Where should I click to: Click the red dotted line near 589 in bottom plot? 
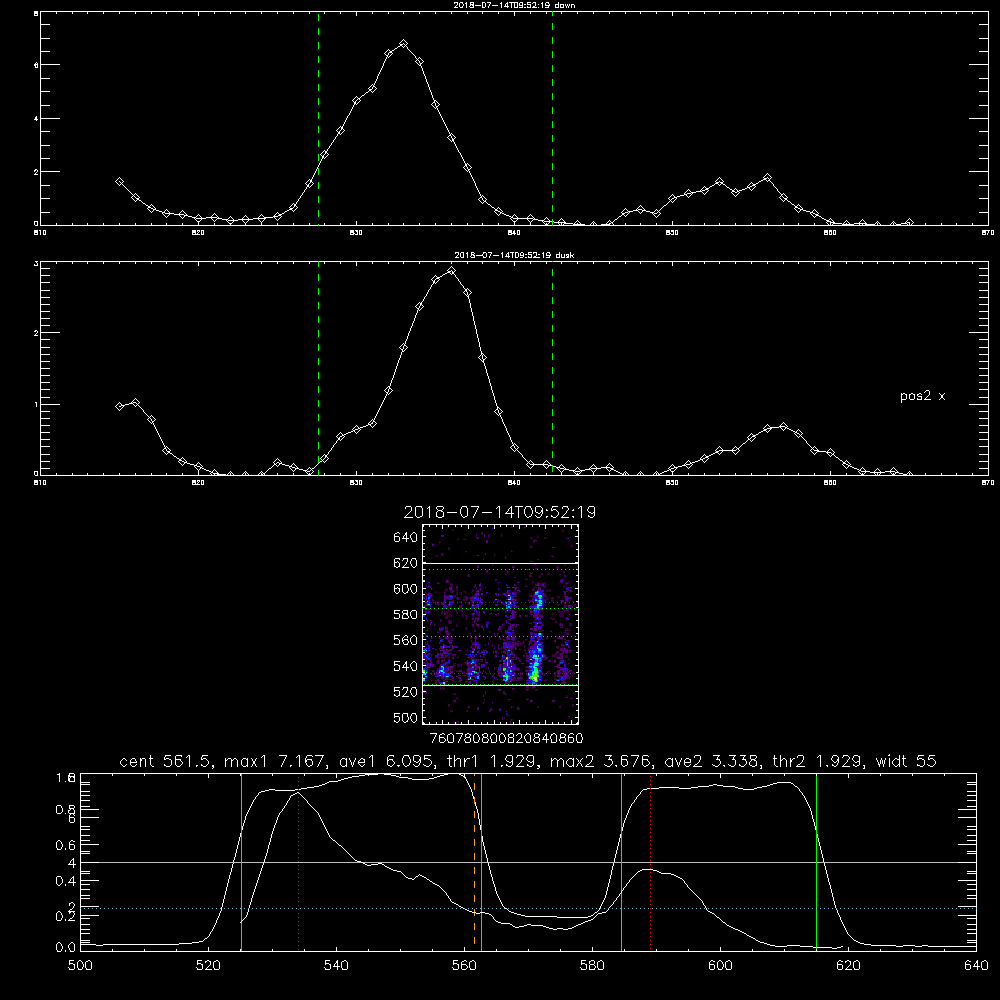[651, 861]
